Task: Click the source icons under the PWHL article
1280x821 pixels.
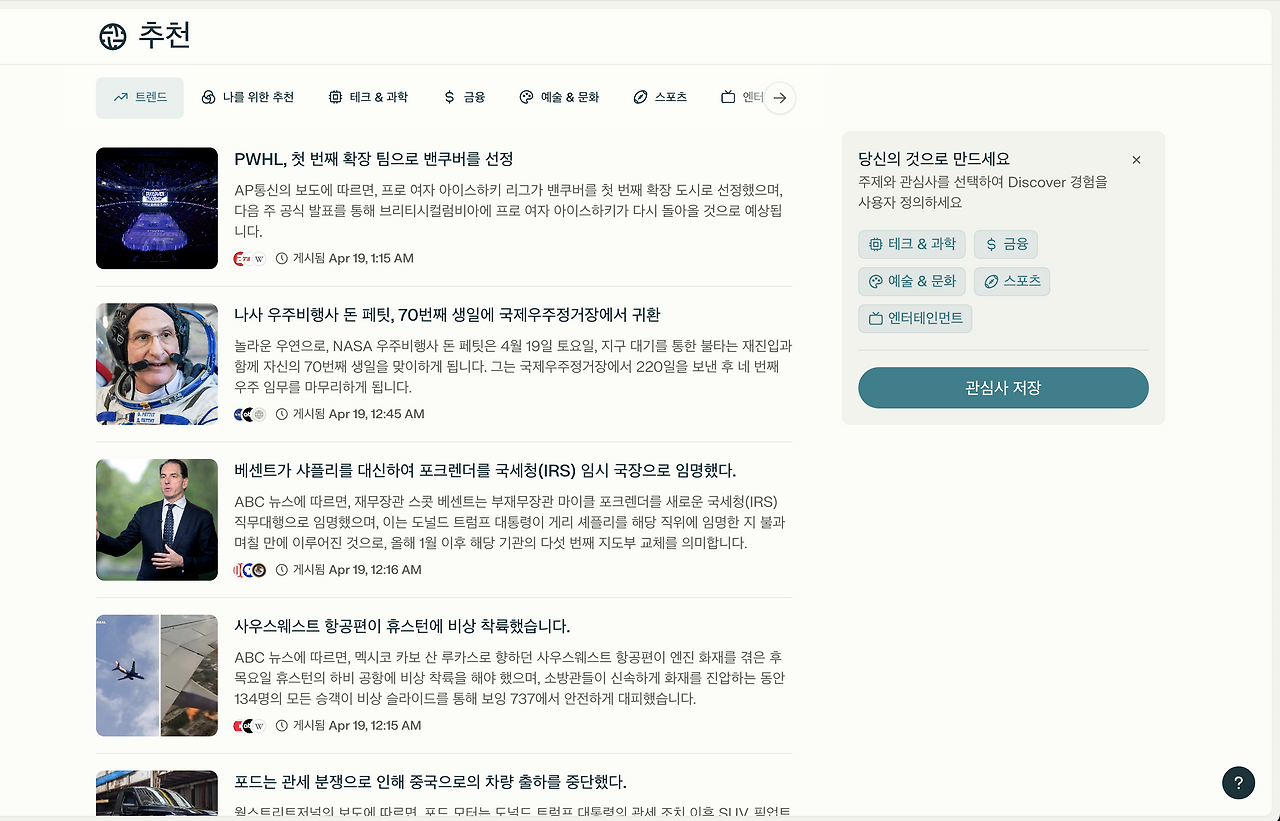Action: [249, 259]
